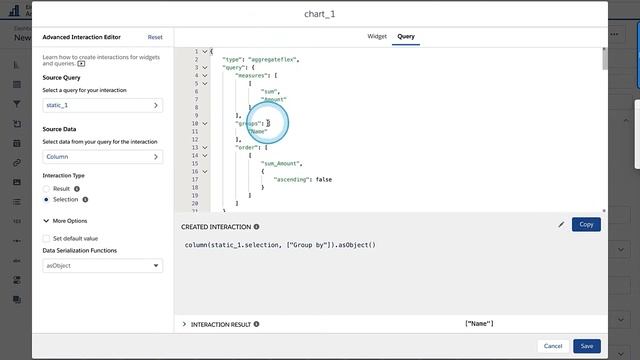
Task: Add a chart widget from the dashboard sidebar
Action: point(17,65)
